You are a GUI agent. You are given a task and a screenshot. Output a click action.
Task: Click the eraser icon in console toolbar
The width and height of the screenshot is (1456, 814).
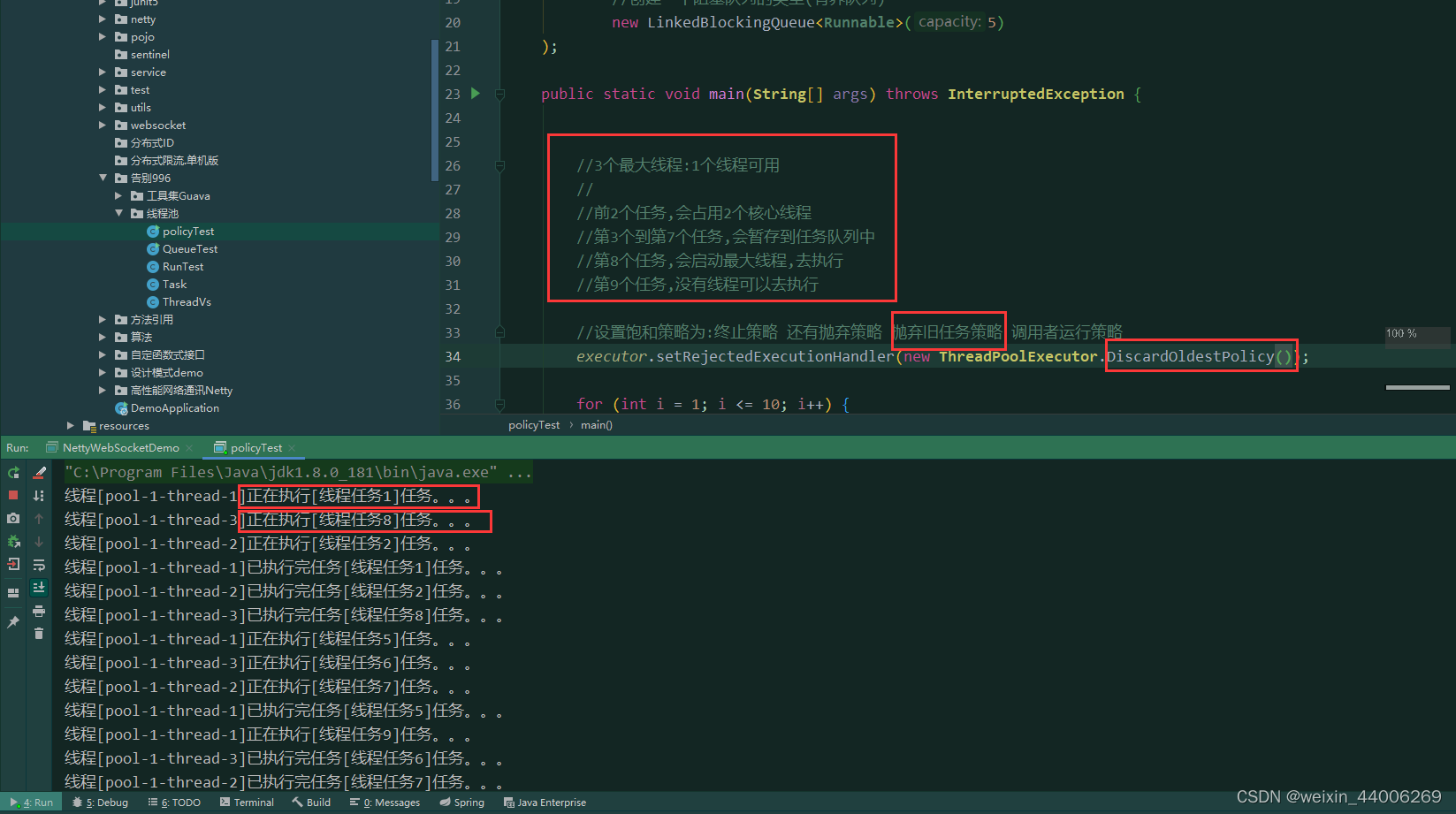[x=39, y=473]
